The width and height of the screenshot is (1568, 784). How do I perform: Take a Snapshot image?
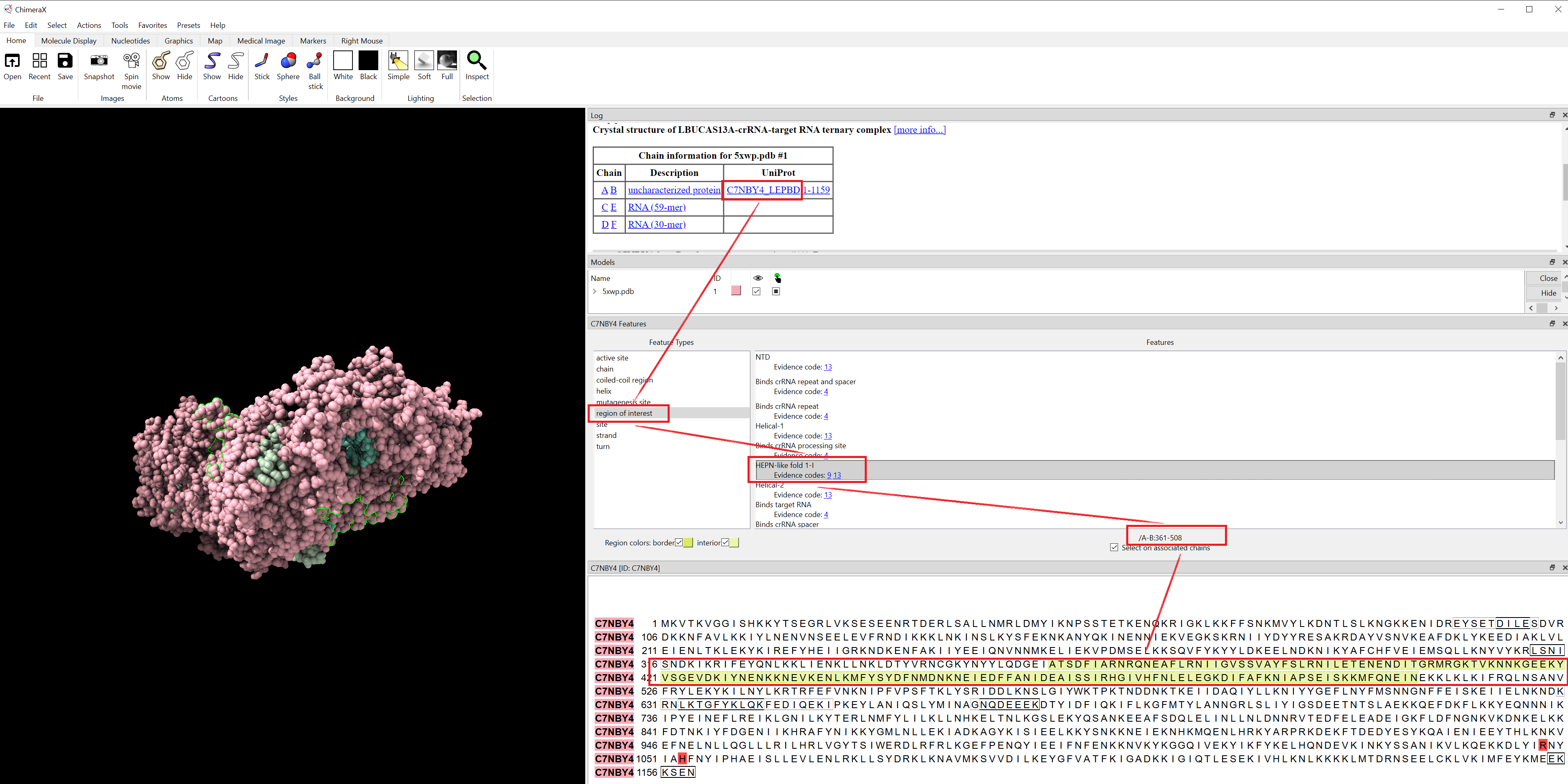(99, 60)
